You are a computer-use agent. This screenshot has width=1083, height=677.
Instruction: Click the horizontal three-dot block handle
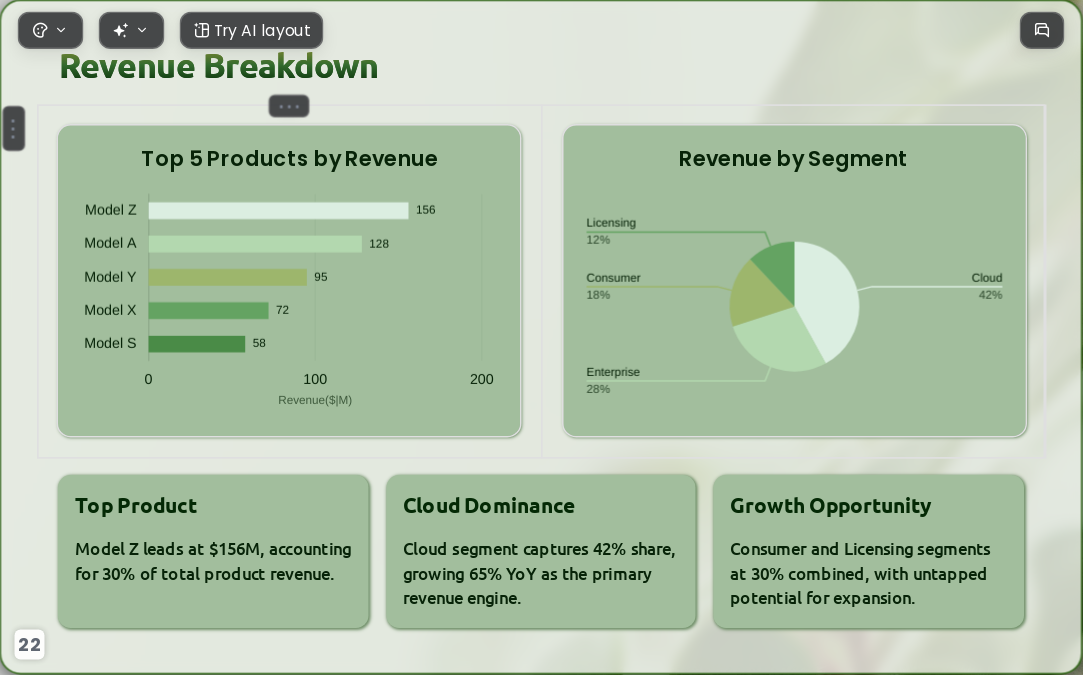(289, 106)
